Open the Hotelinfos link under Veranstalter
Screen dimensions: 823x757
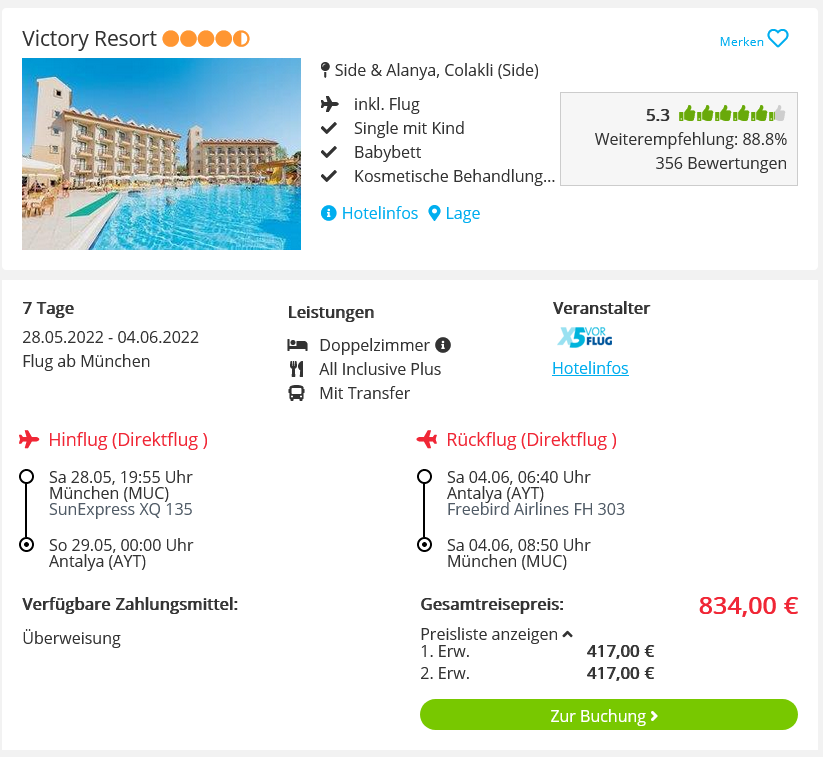tap(590, 368)
